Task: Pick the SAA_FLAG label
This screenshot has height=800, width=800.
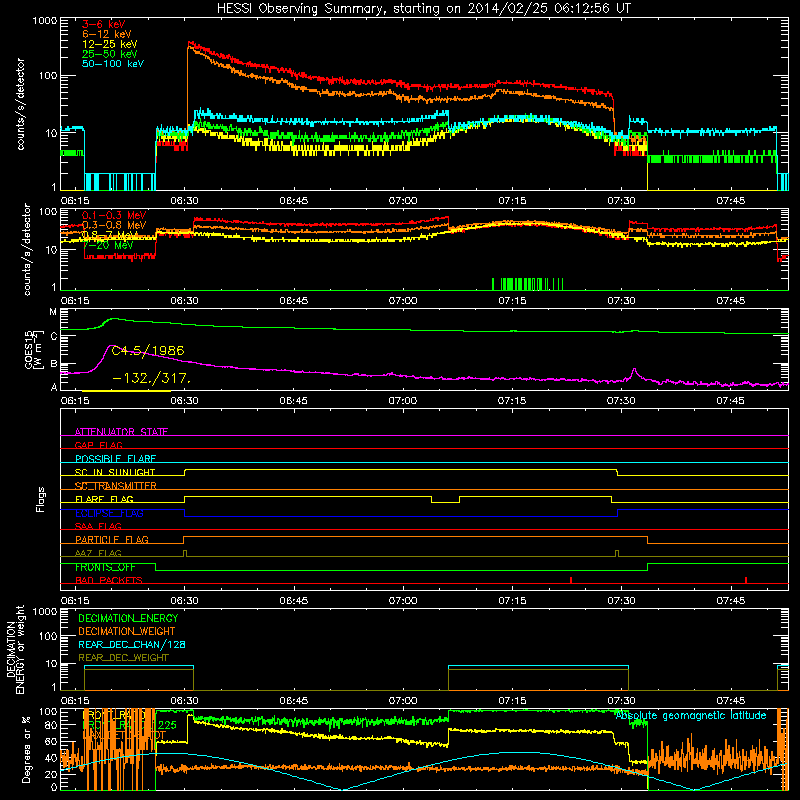Action: coord(98,526)
